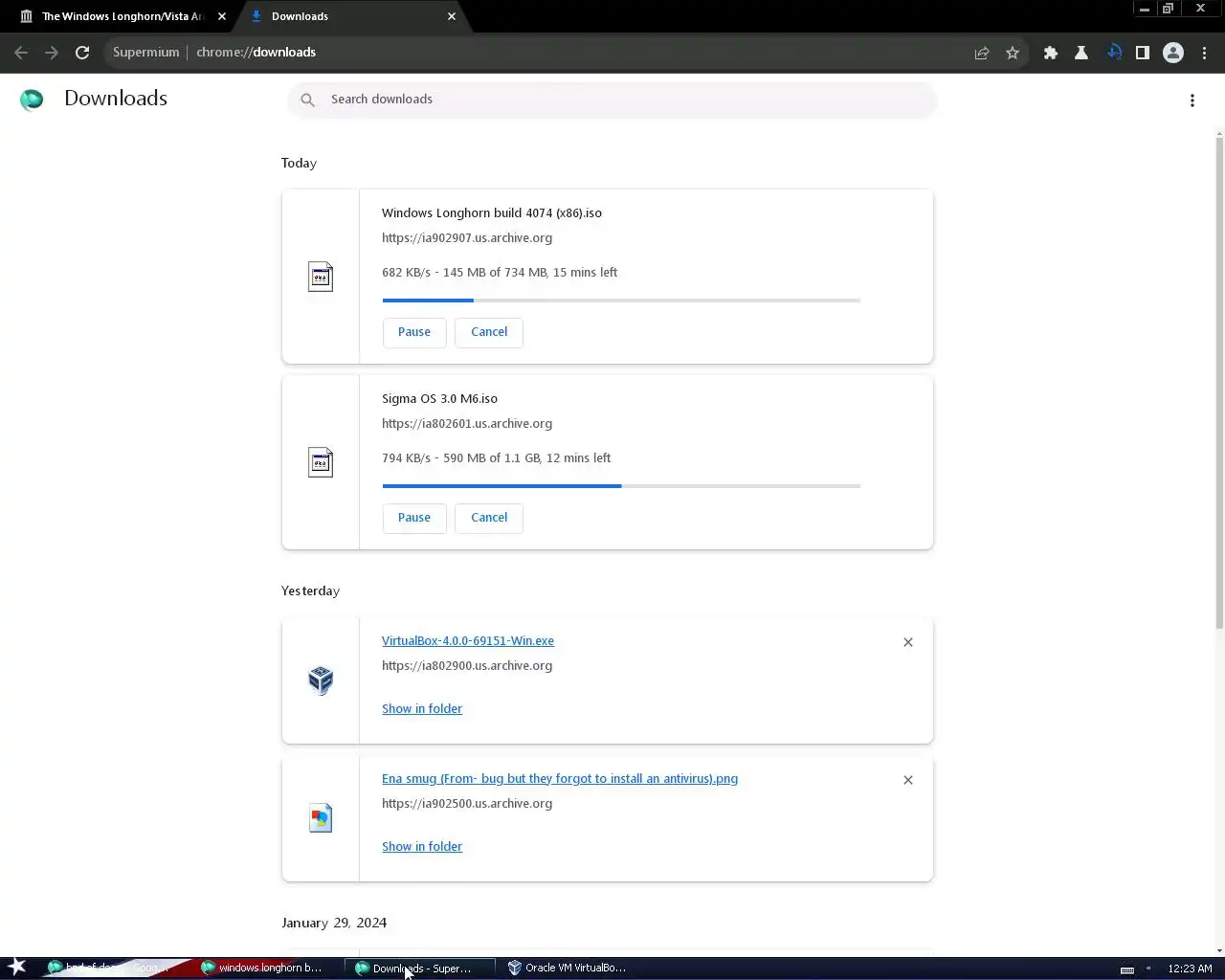Click the Windows Longhorn ISO file icon

click(321, 277)
